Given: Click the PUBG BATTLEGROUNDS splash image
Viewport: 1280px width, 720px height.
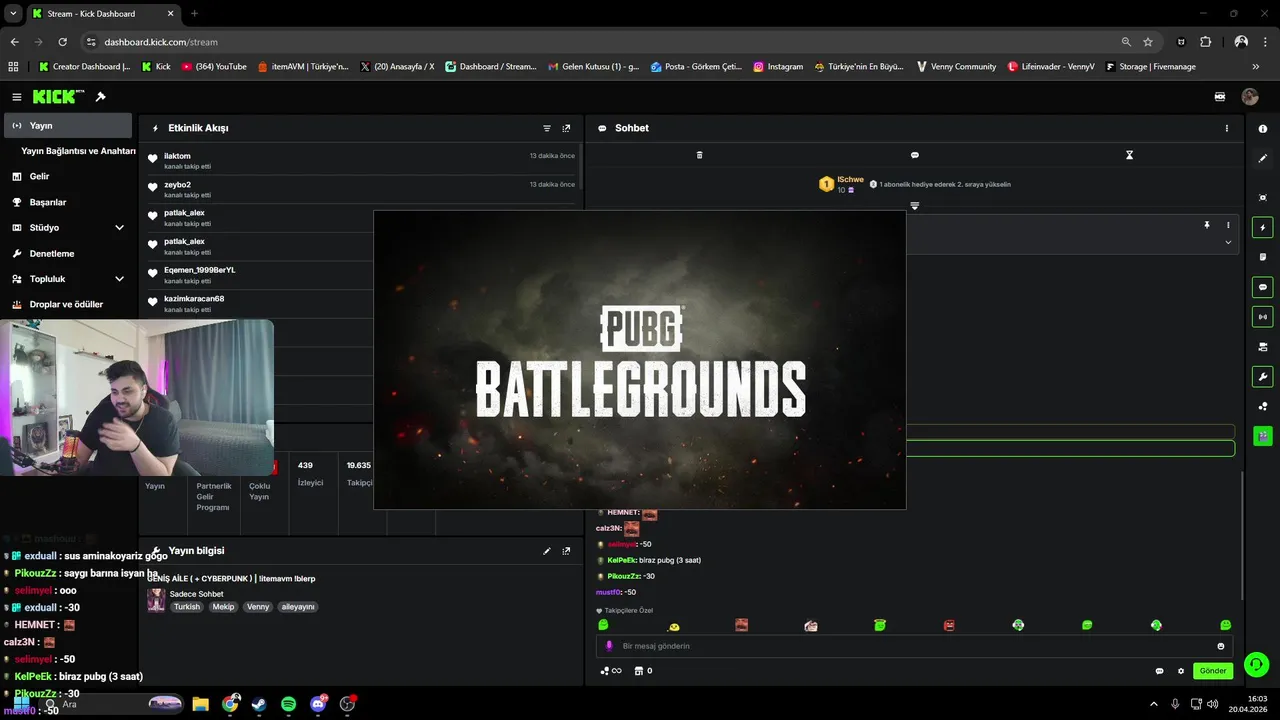Looking at the screenshot, I should click(x=640, y=360).
